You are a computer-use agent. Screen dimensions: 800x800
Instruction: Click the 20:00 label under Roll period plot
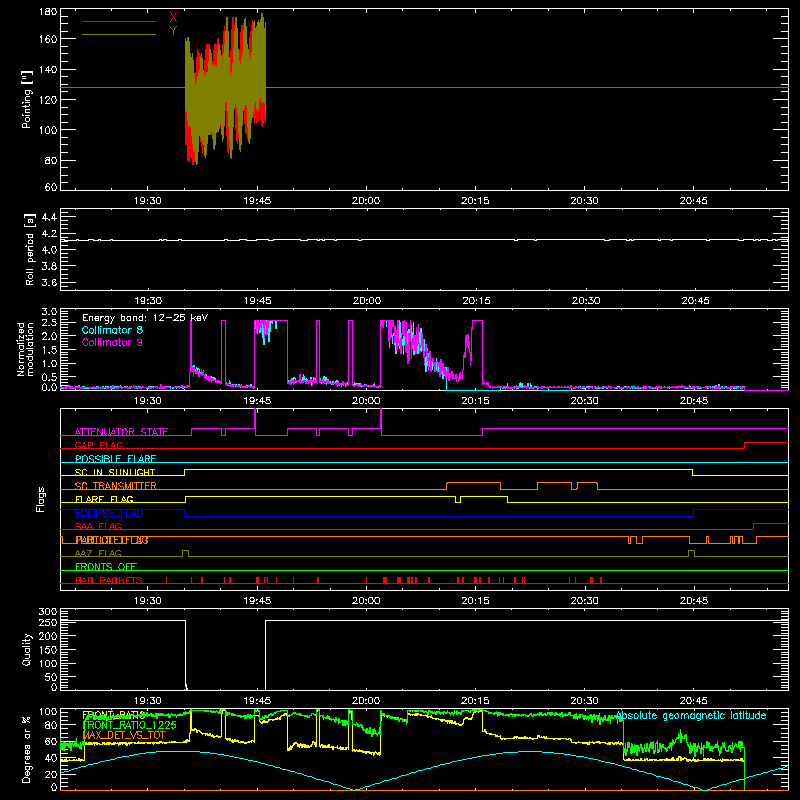click(x=367, y=301)
